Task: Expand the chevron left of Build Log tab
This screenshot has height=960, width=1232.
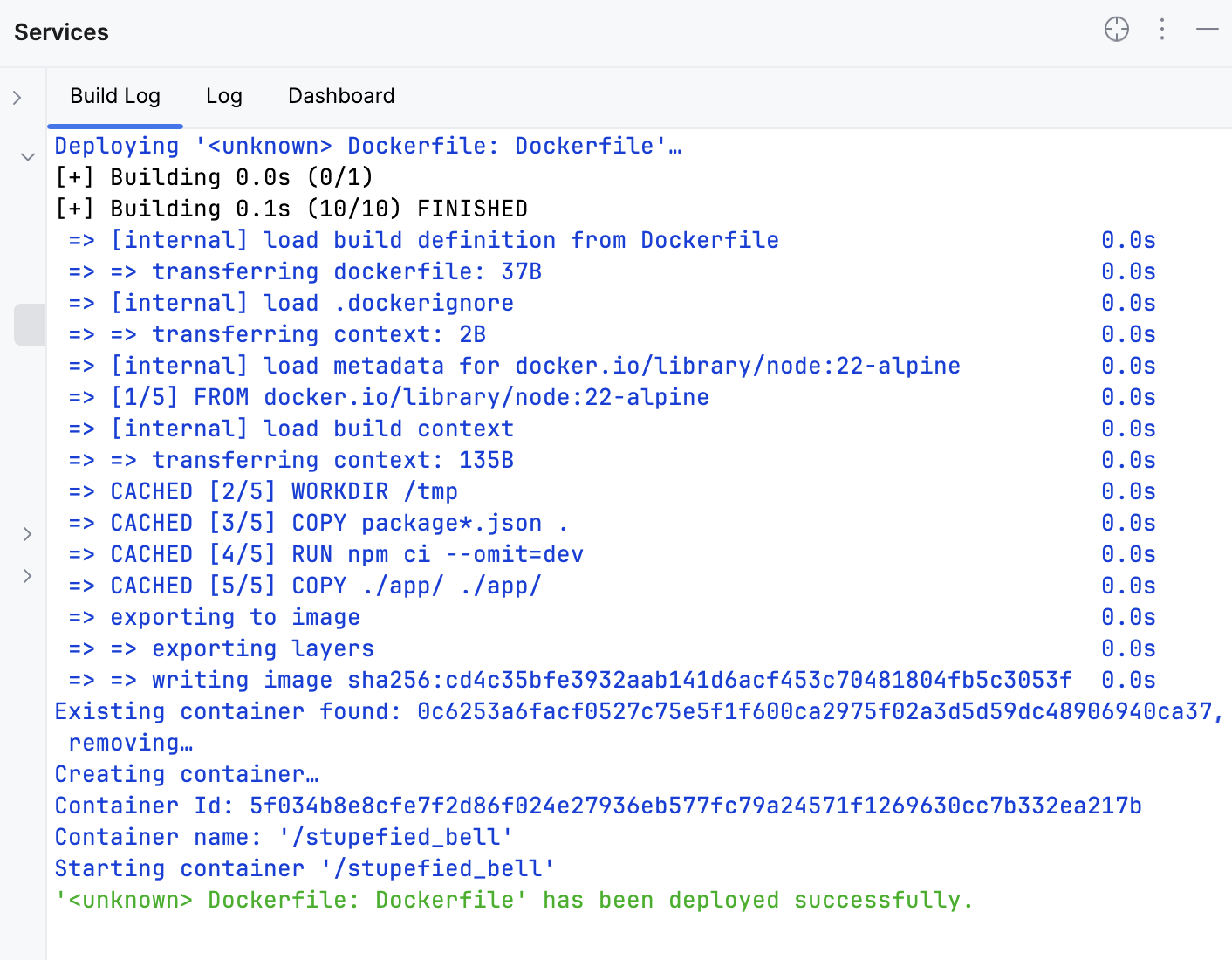Action: point(17,98)
